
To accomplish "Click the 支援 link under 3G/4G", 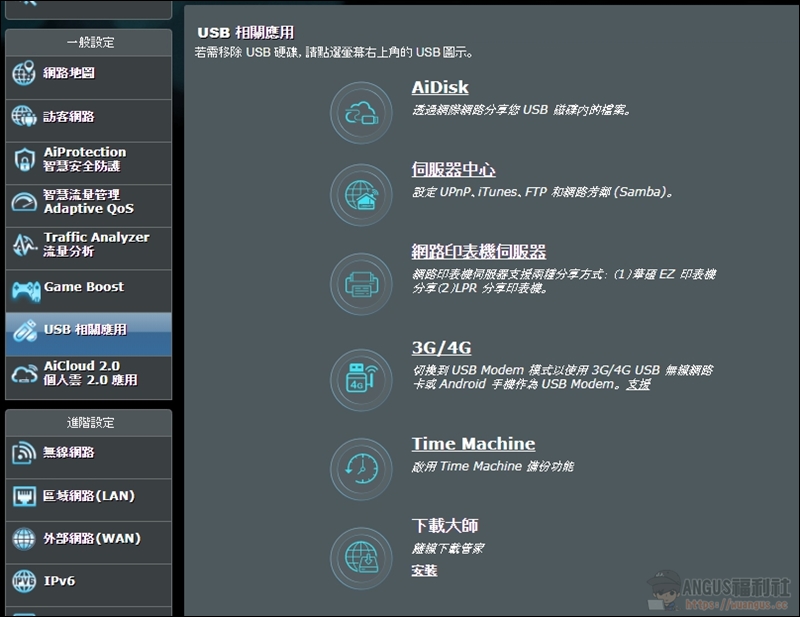I will (x=638, y=385).
